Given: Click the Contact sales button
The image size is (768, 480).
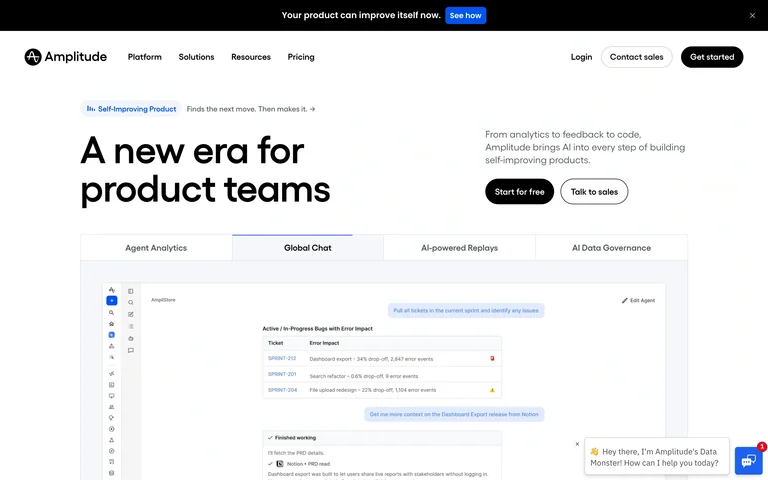Looking at the screenshot, I should [x=636, y=57].
